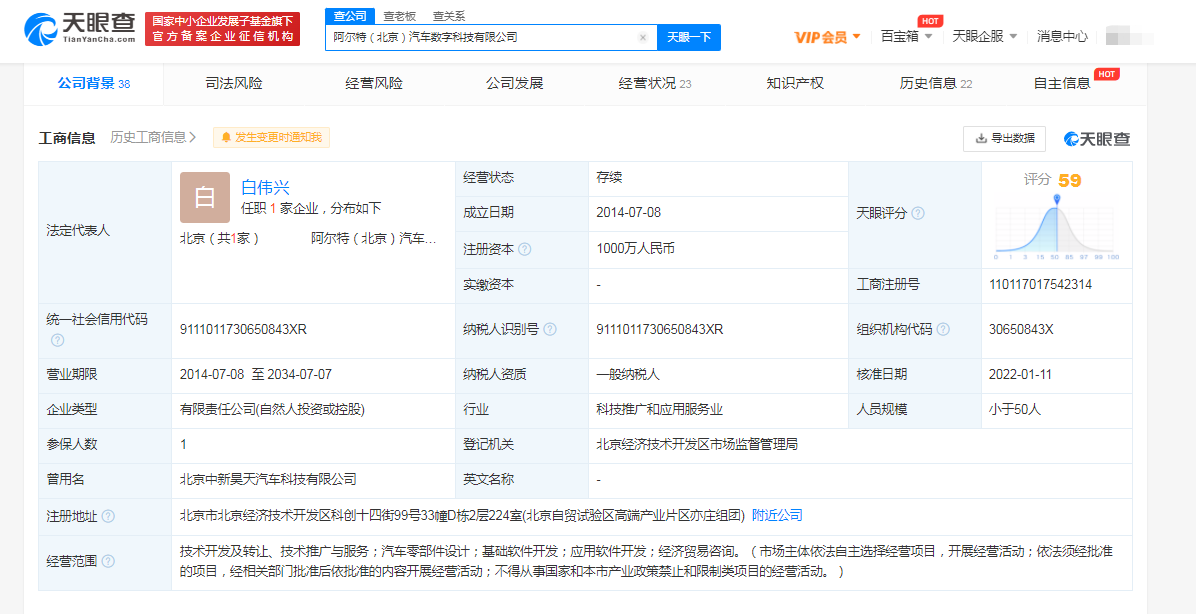Click the registration number 110117017542314
This screenshot has height=614, width=1196.
[1040, 284]
